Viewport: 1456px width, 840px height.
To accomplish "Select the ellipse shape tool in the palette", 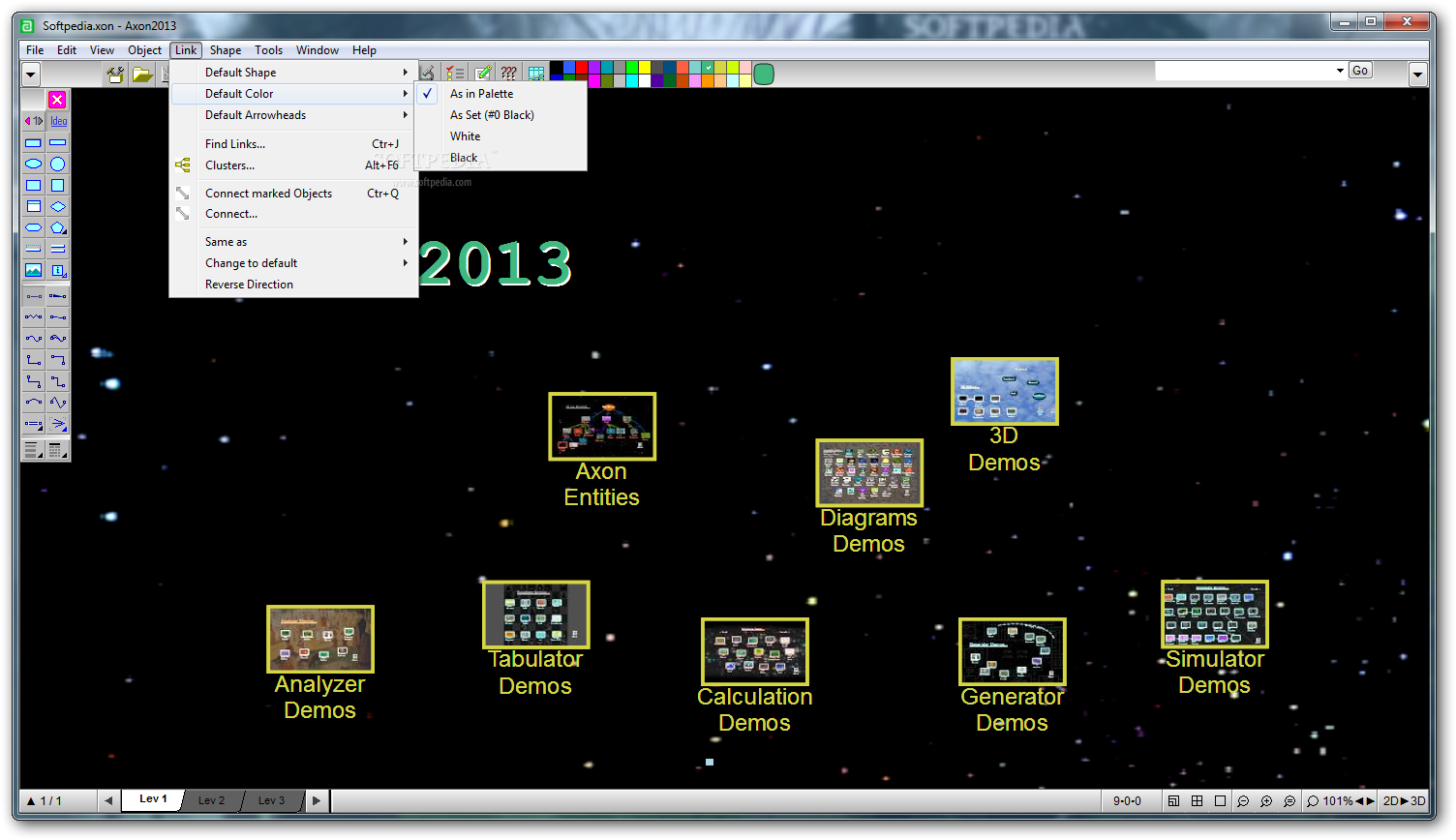I will [33, 164].
